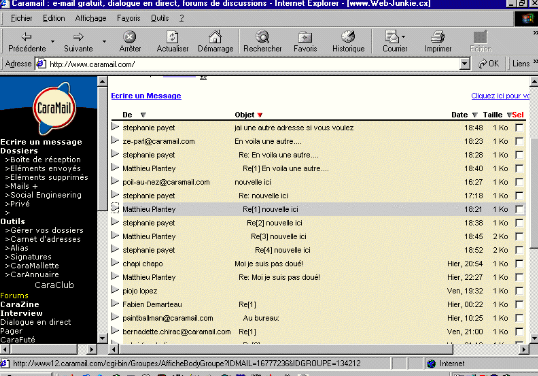Select checkbox for 'Re: nouvelle ici' 17:18
Screen dimensions: 538x376
click(519, 196)
